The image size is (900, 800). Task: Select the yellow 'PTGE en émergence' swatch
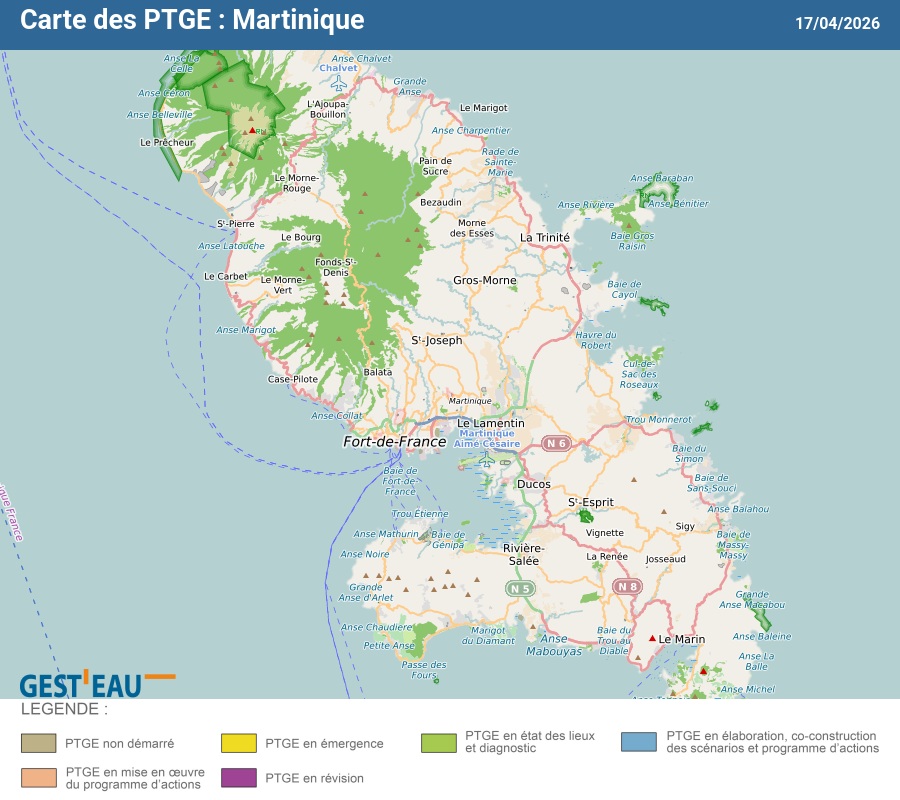click(238, 742)
